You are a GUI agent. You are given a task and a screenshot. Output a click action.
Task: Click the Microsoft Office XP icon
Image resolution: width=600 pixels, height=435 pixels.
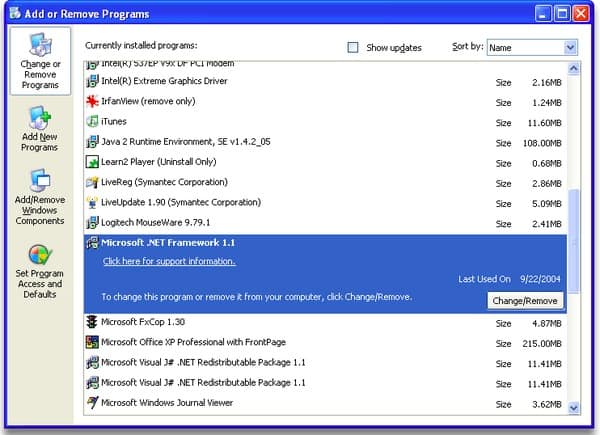[92, 342]
